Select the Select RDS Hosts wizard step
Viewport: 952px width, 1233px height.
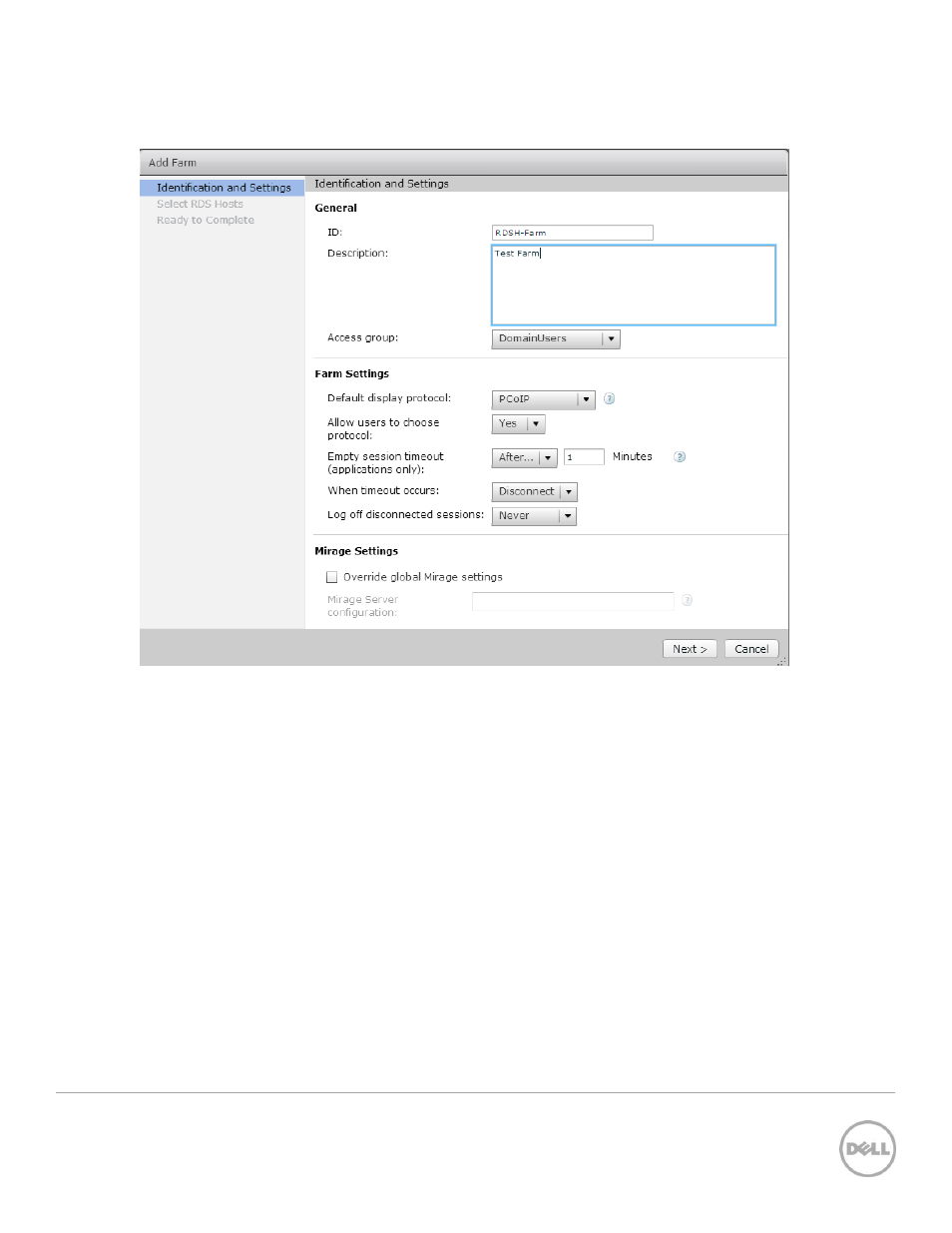200,204
